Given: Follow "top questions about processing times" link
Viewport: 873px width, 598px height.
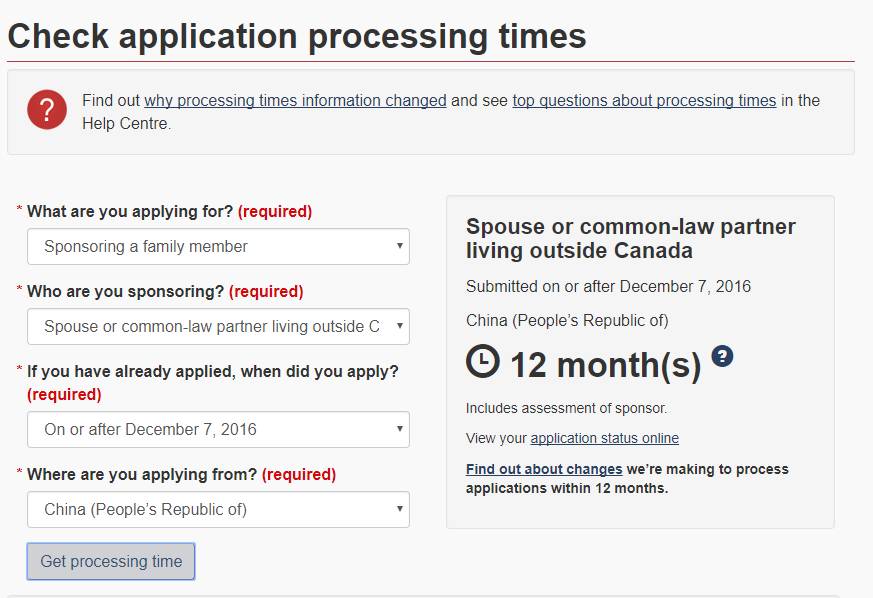Looking at the screenshot, I should pos(644,101).
